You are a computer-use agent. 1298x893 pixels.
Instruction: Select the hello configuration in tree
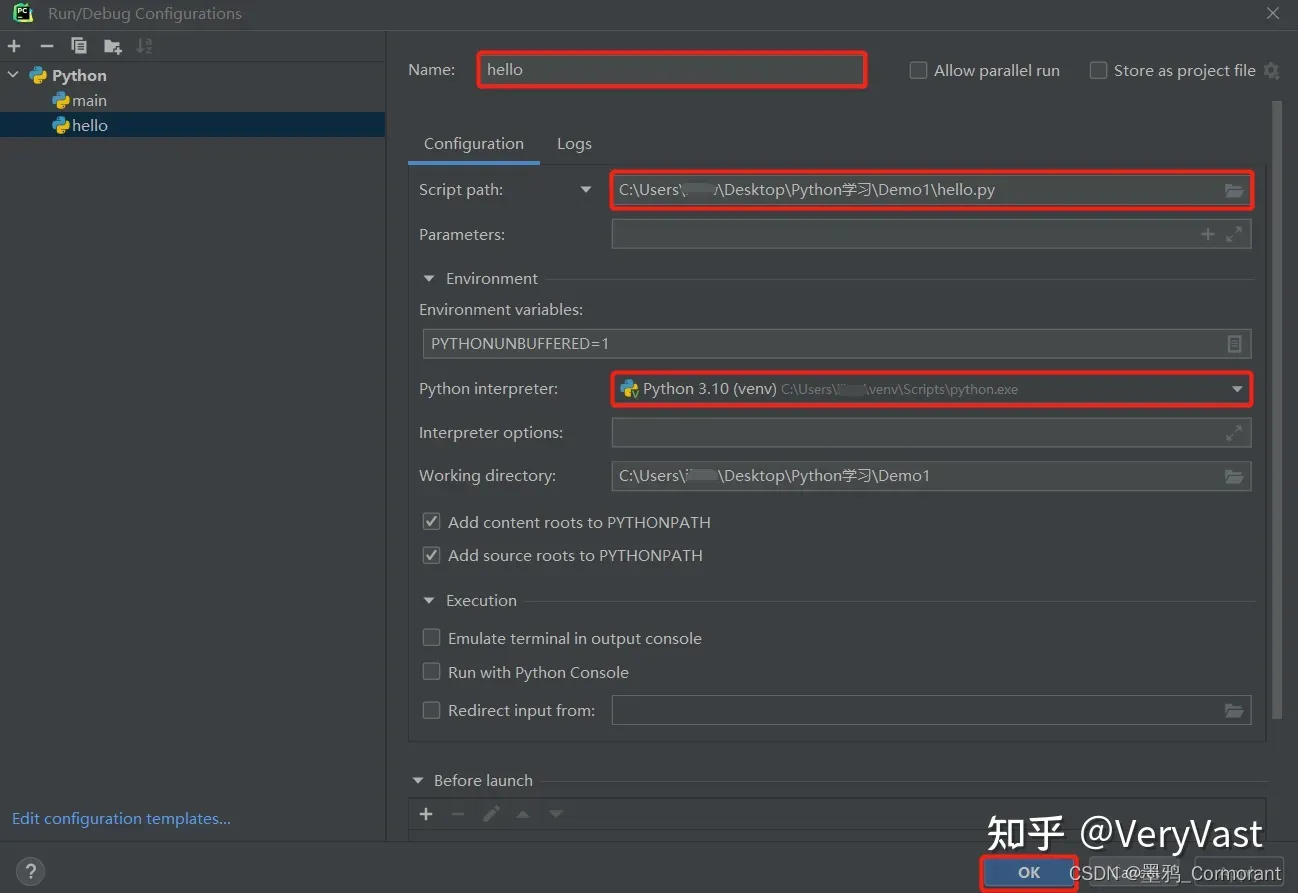click(x=192, y=125)
